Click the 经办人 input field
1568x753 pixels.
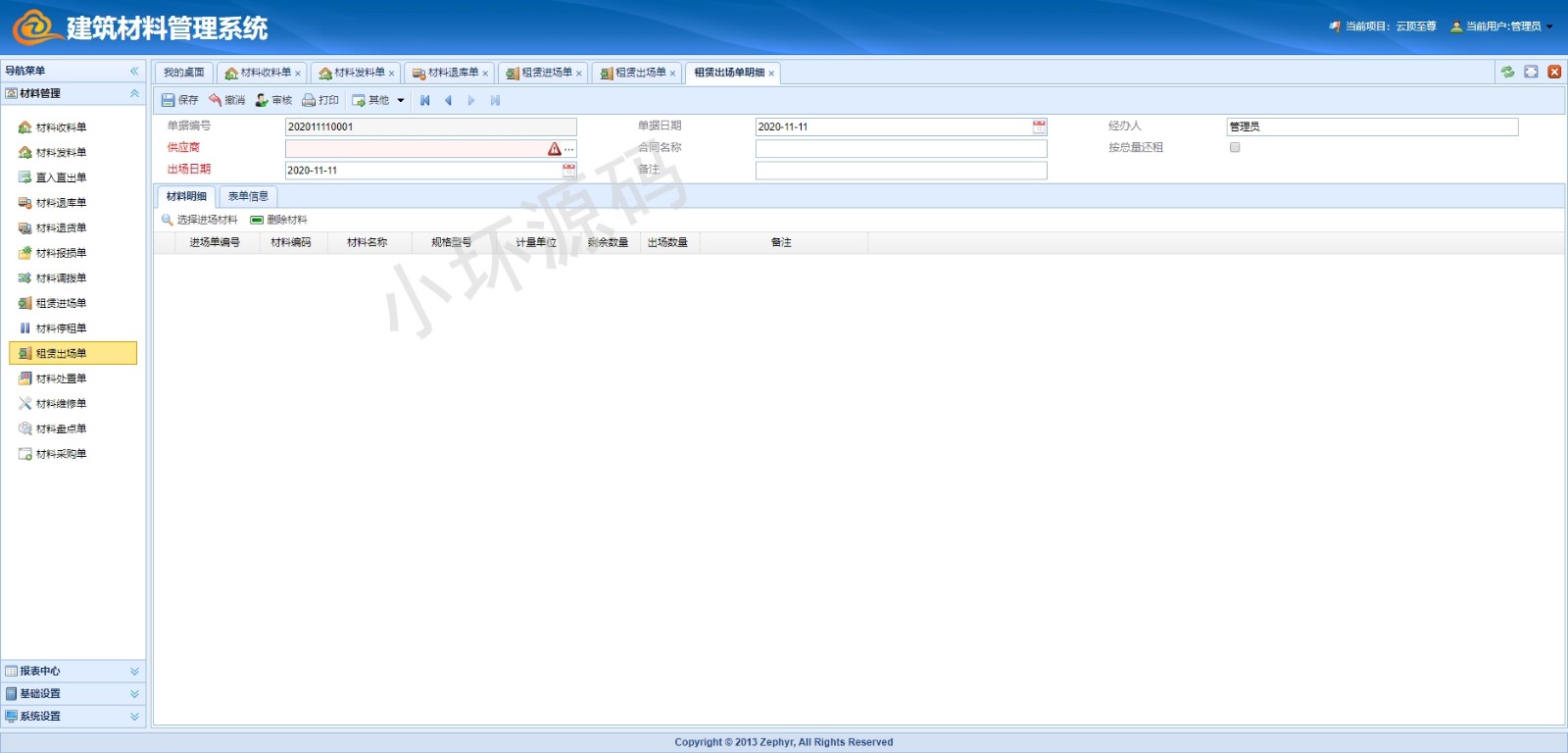[x=1372, y=126]
